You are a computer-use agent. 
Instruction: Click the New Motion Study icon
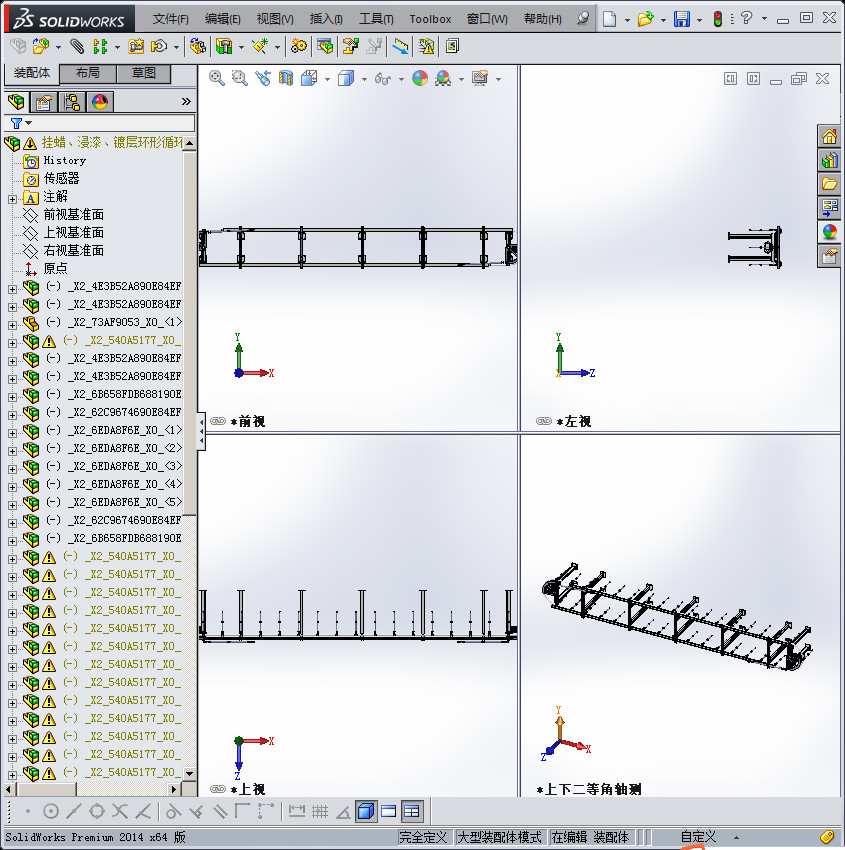tap(298, 46)
